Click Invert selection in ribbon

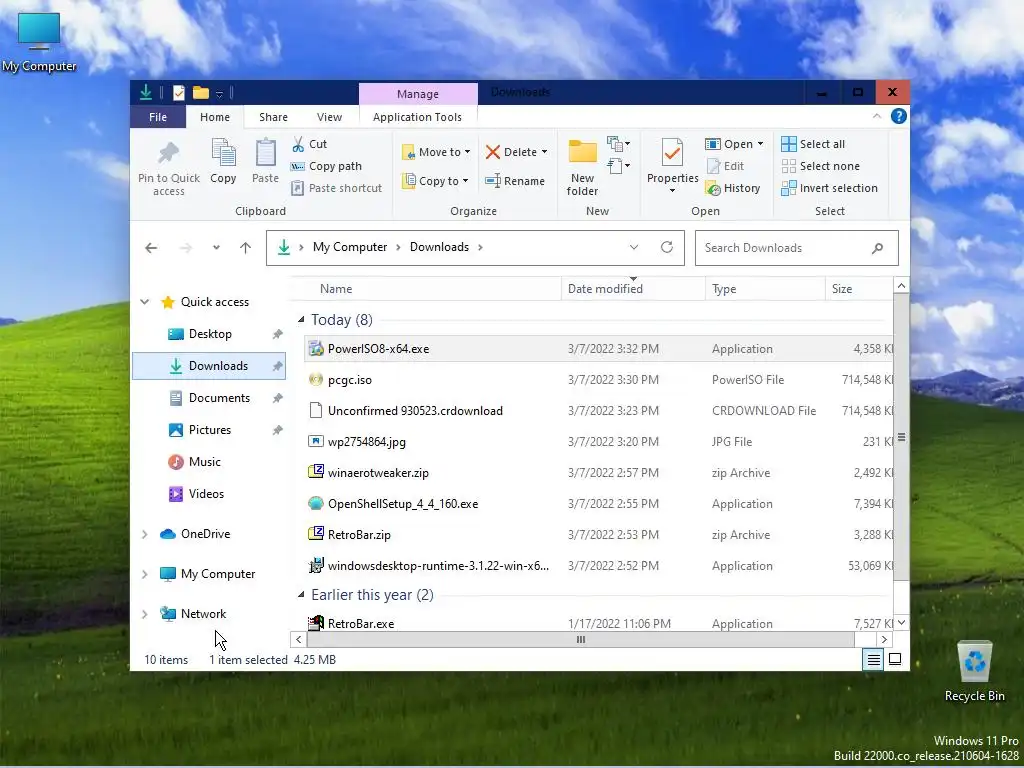[829, 188]
